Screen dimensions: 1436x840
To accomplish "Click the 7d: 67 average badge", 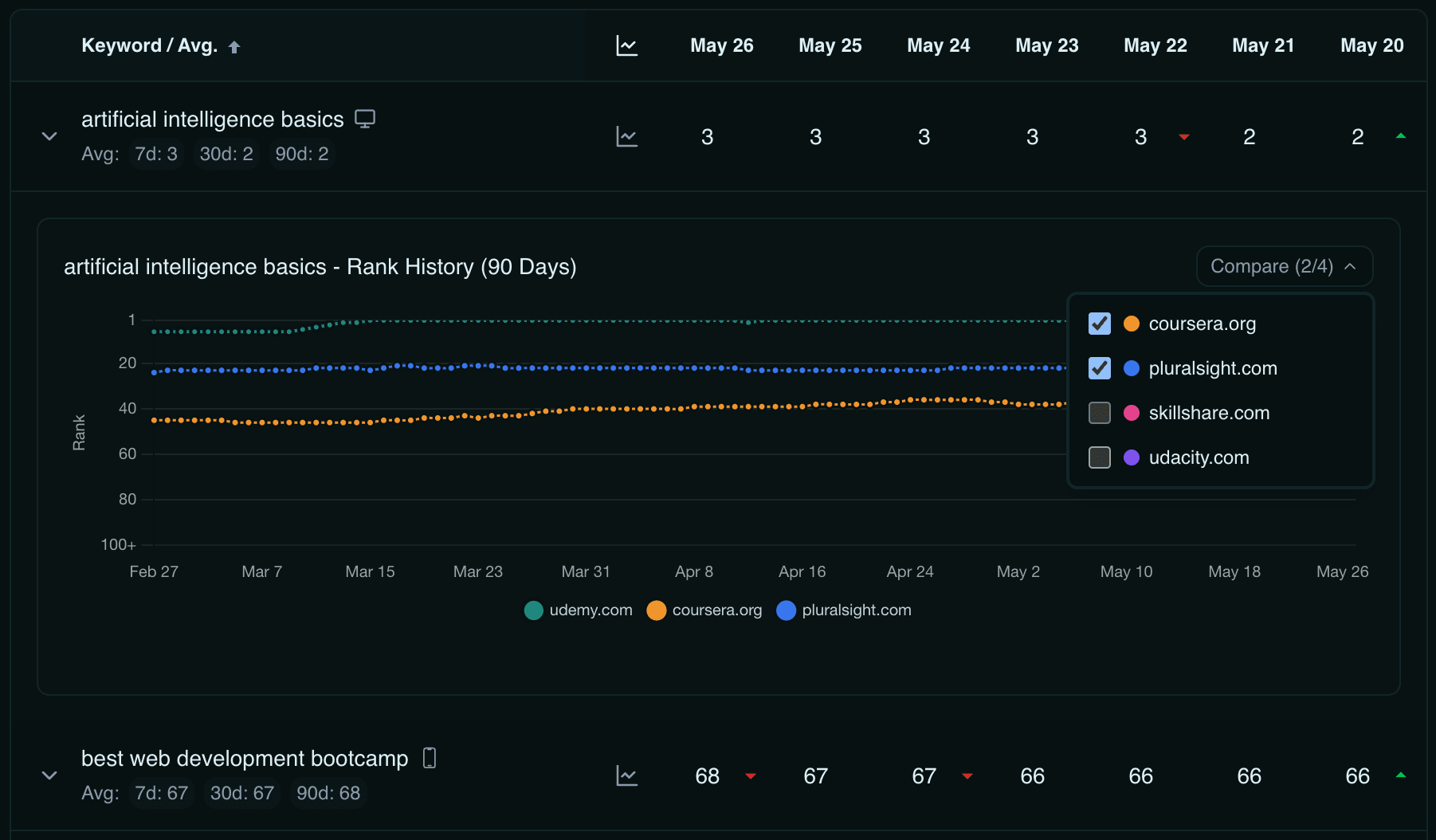I will 162,793.
